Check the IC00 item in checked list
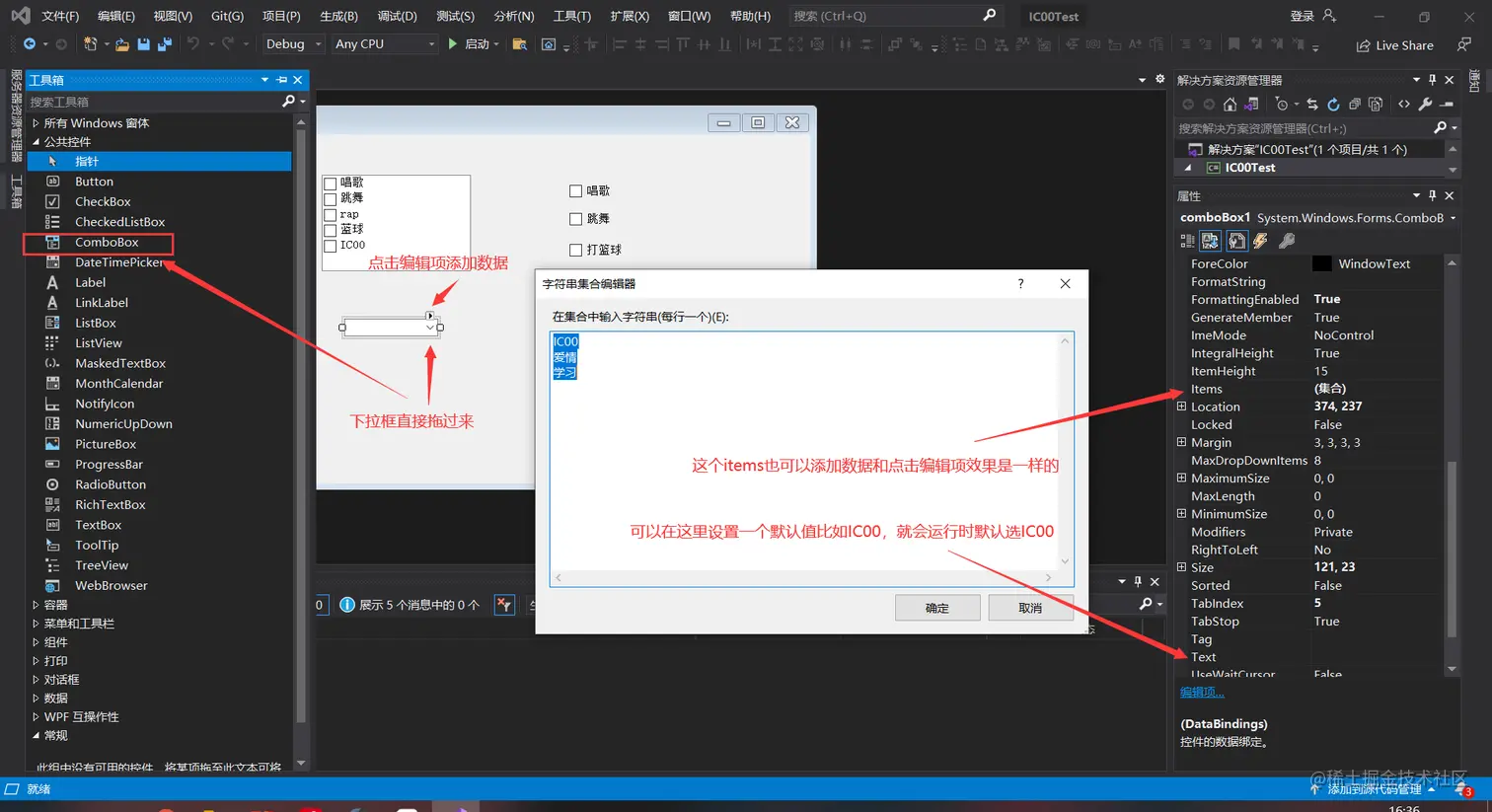 tap(331, 246)
